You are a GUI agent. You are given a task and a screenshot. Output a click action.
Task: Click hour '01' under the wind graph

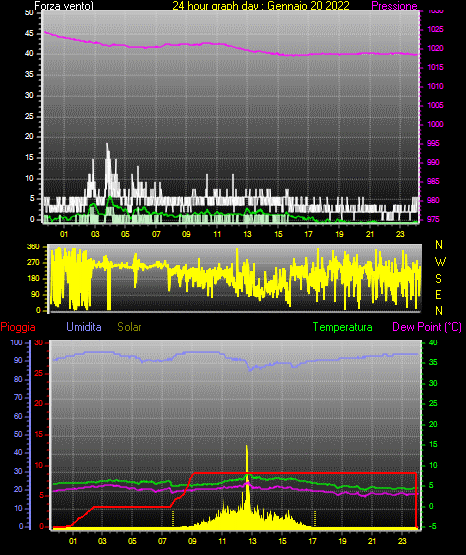(x=64, y=234)
